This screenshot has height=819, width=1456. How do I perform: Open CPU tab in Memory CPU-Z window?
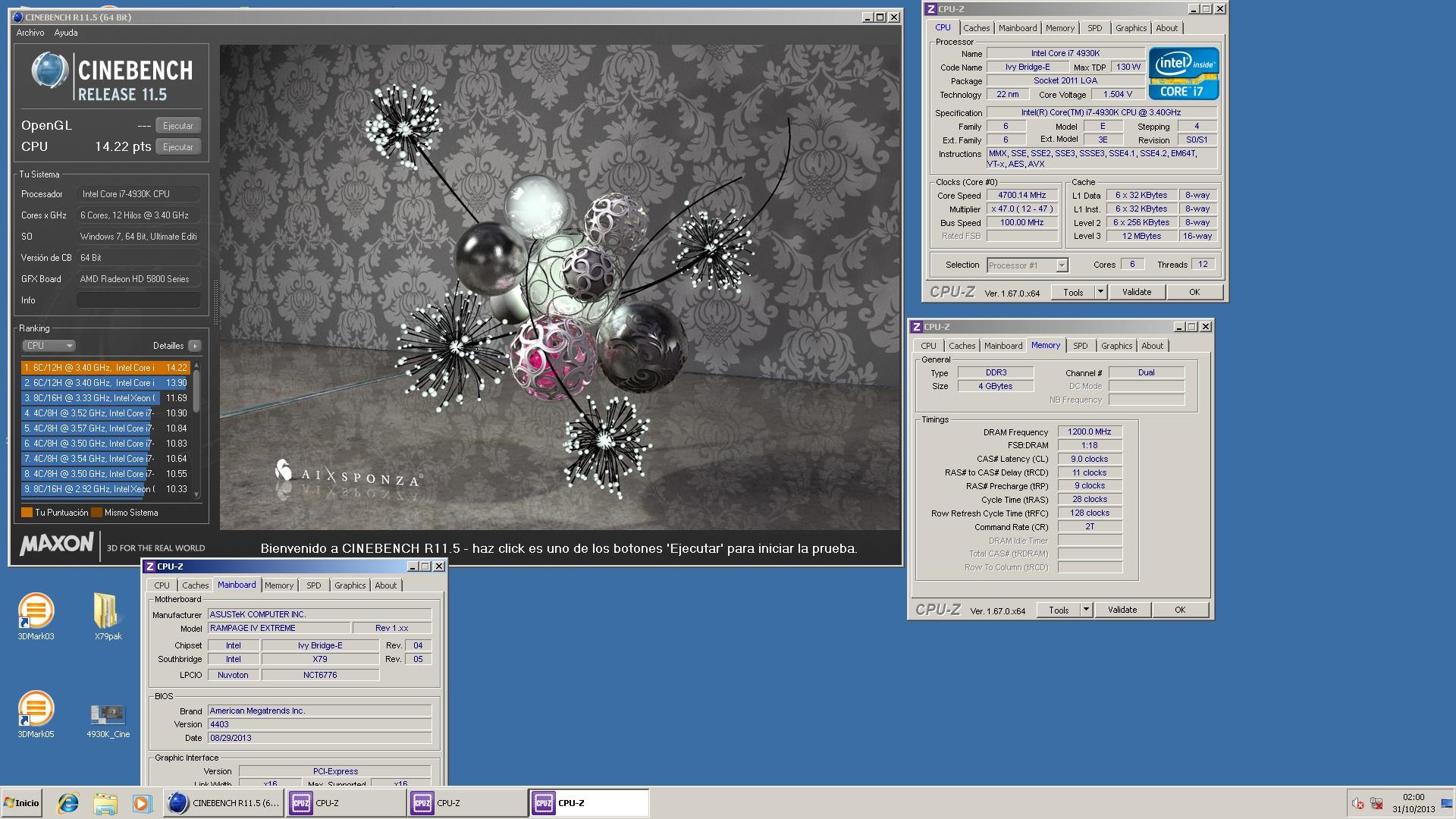point(928,346)
